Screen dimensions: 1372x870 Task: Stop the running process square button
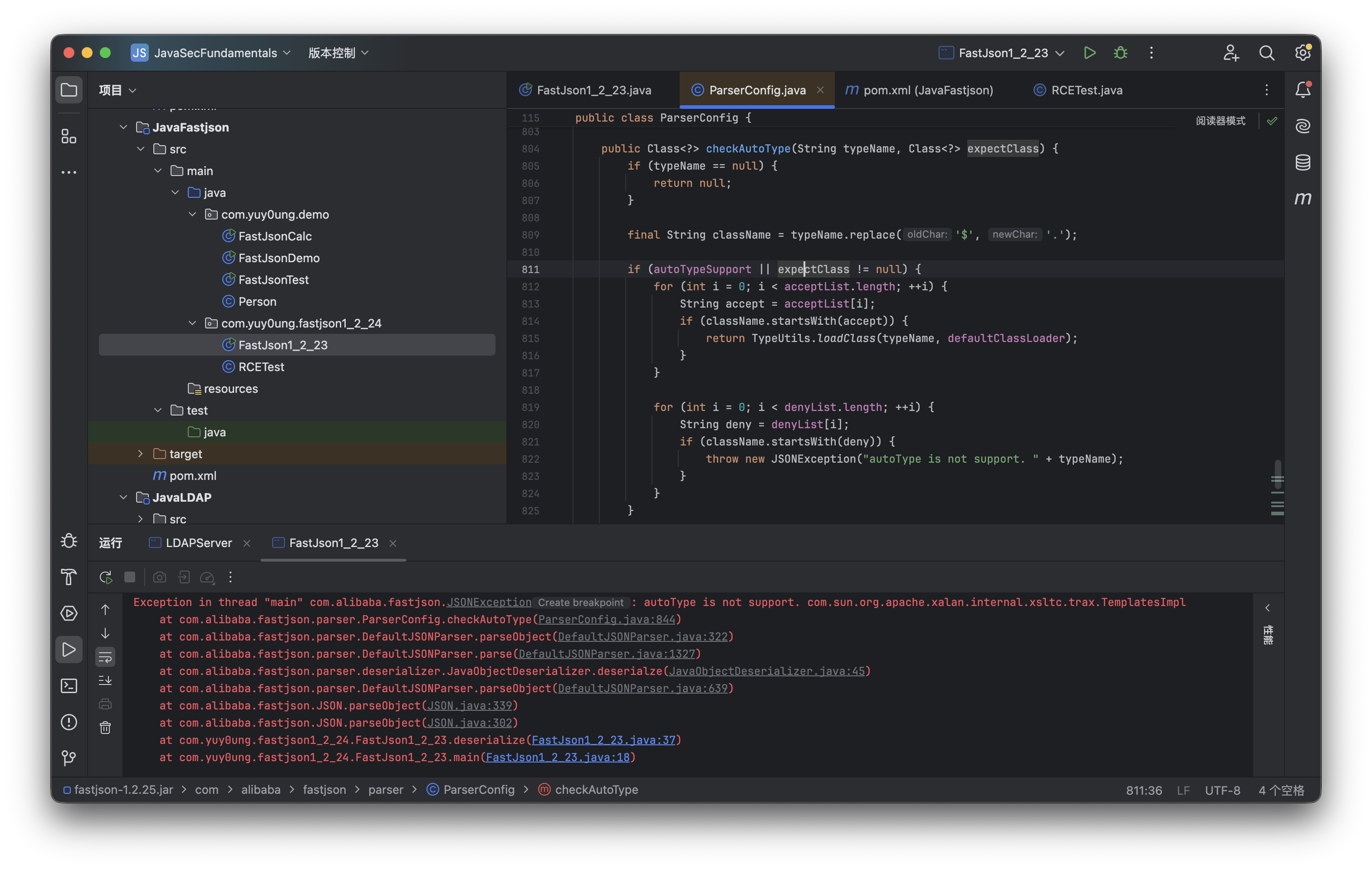pyautogui.click(x=130, y=577)
